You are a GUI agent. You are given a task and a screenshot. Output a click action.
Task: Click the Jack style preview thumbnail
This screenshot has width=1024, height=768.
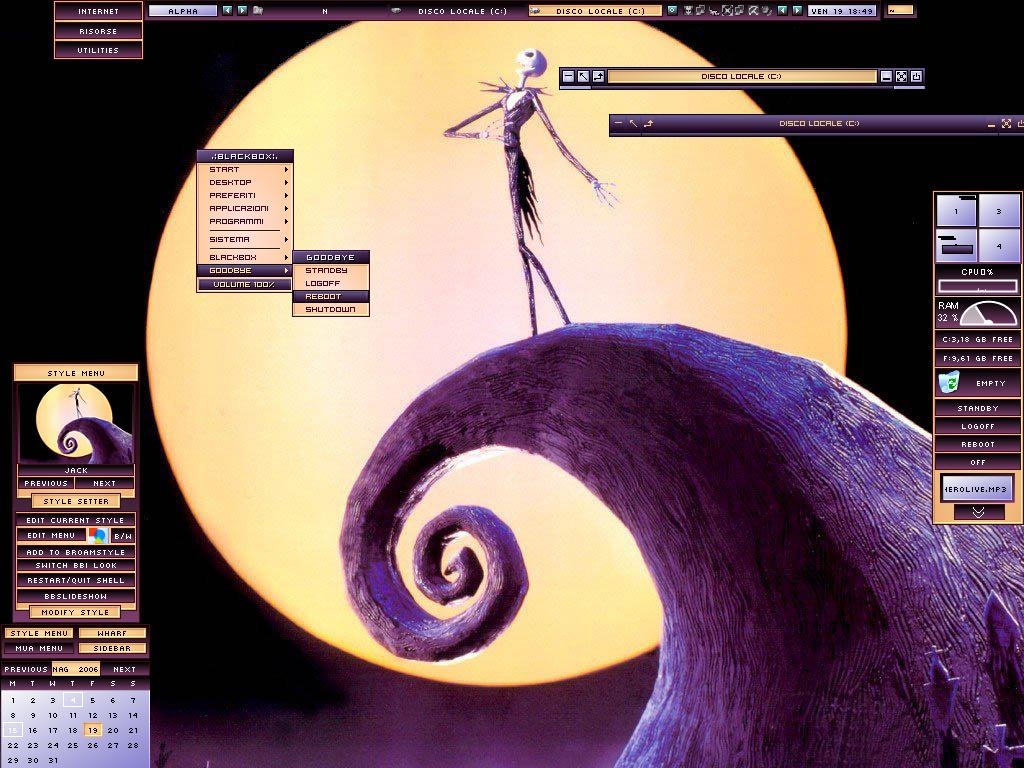[x=76, y=423]
